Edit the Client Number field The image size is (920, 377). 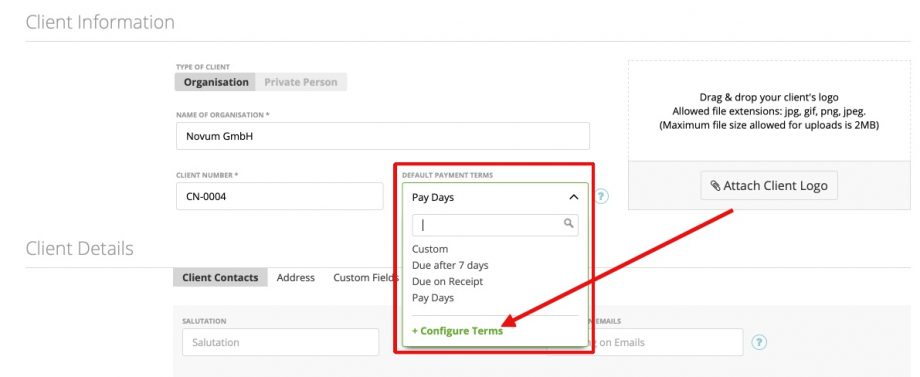279,196
